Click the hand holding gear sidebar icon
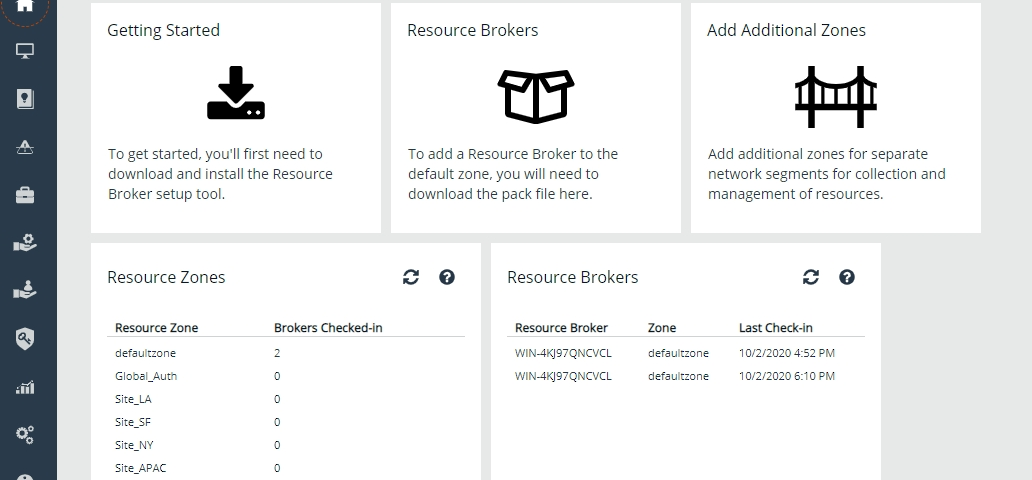The height and width of the screenshot is (480, 1032). pyautogui.click(x=25, y=243)
